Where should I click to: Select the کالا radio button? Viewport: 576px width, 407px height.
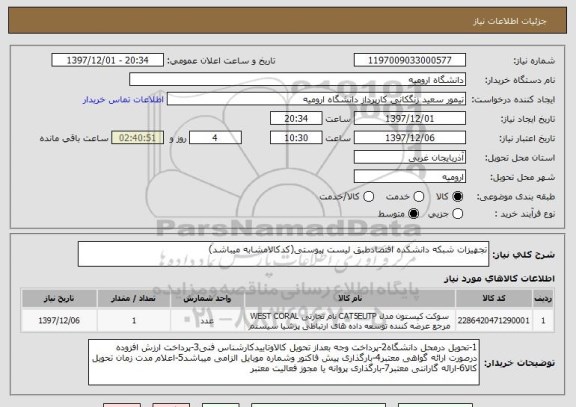pos(457,197)
